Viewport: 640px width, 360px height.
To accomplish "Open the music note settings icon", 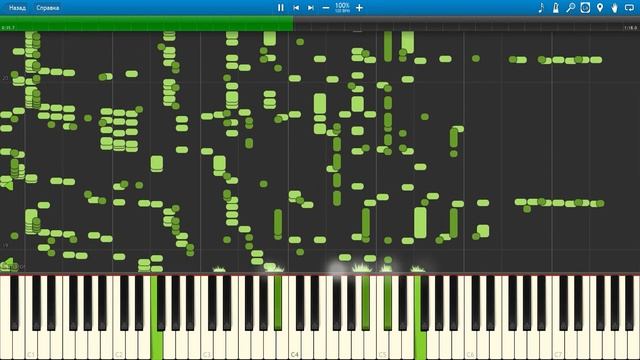I will 541,8.
